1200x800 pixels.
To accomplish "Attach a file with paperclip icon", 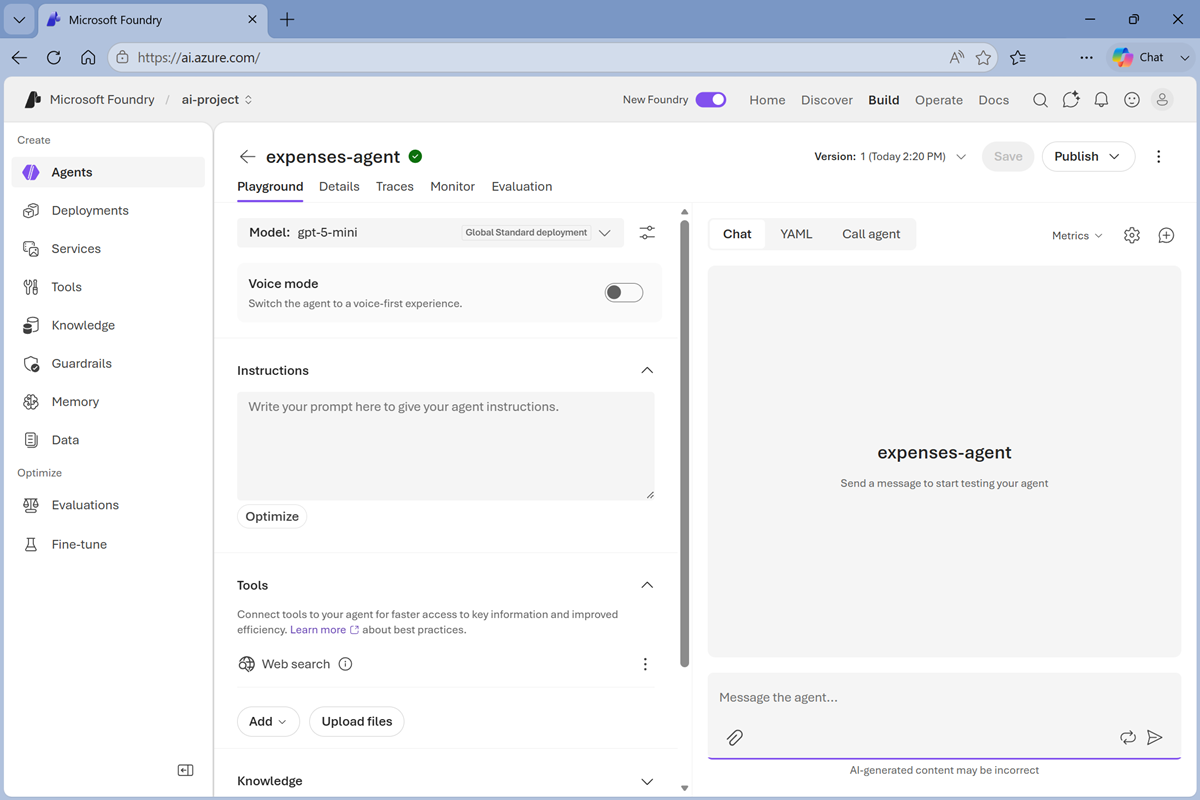I will (x=734, y=737).
